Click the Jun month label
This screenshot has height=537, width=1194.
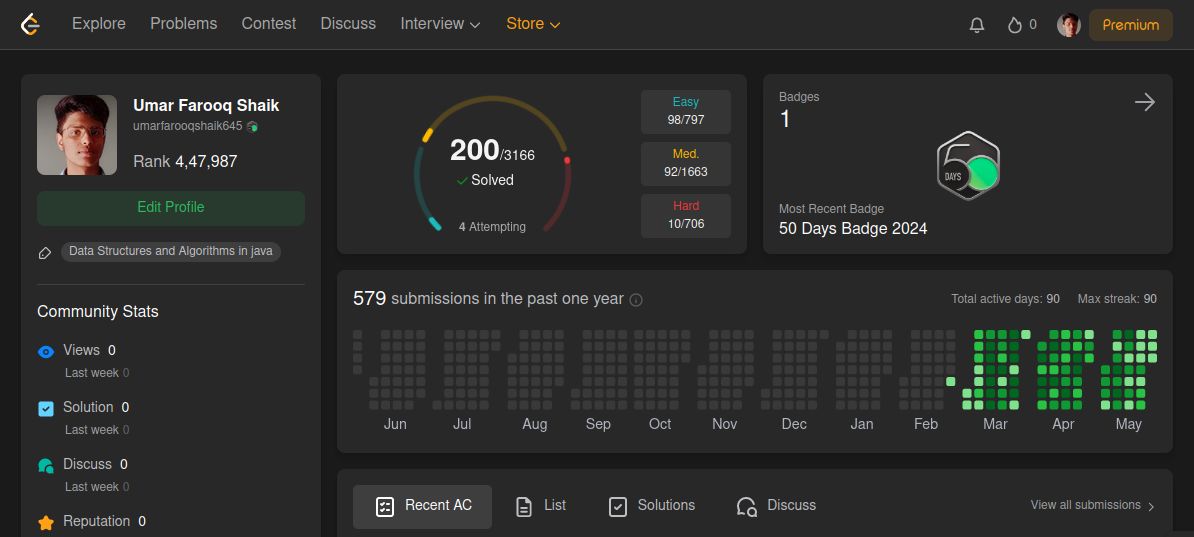pyautogui.click(x=394, y=425)
